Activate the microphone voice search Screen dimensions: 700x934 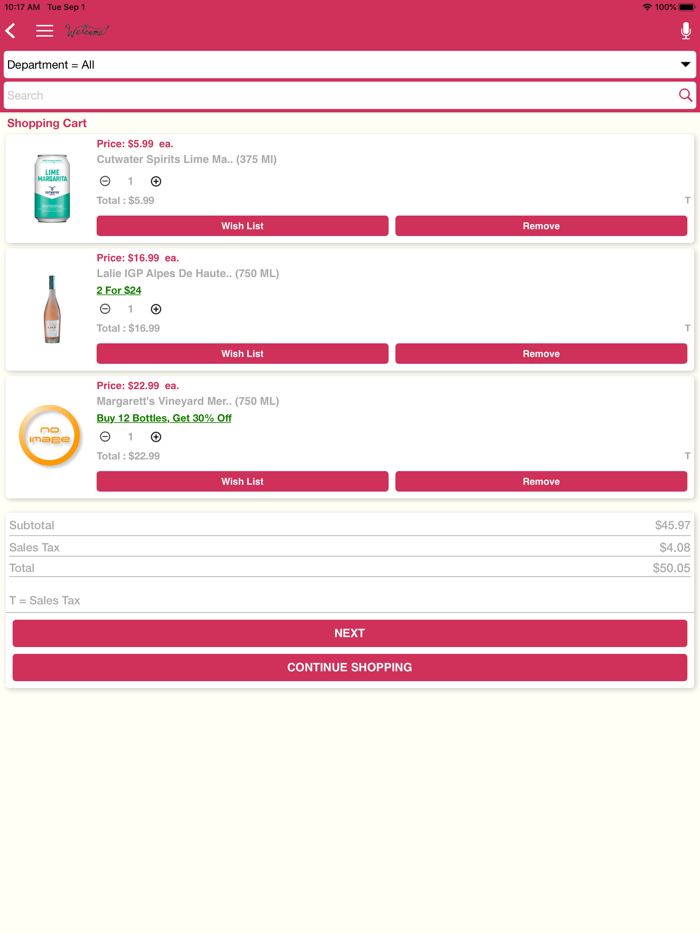pos(685,31)
